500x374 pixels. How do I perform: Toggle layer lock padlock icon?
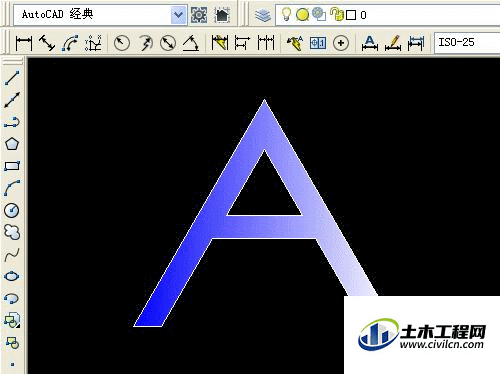click(x=337, y=14)
